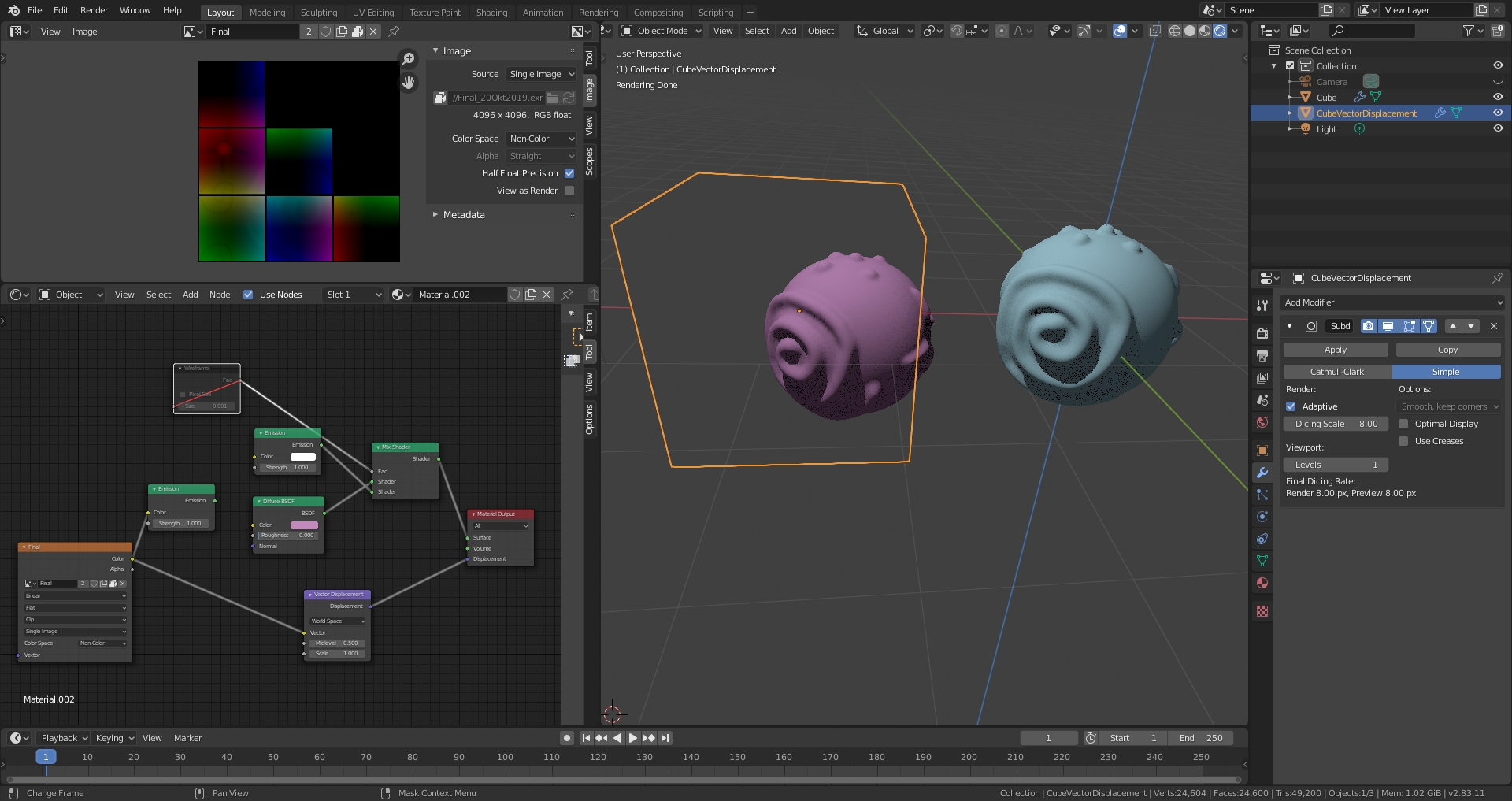This screenshot has width=1512, height=801.
Task: Enable snapping magnet in viewport header
Action: click(x=957, y=31)
